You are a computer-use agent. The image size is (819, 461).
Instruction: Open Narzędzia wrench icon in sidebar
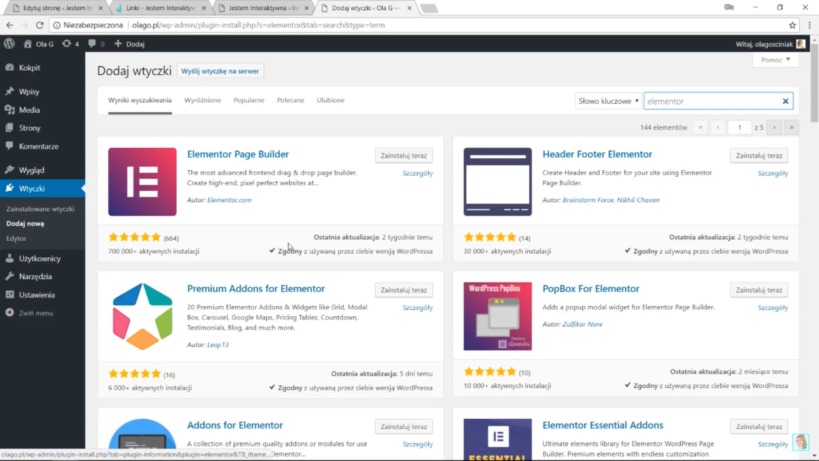click(x=9, y=276)
